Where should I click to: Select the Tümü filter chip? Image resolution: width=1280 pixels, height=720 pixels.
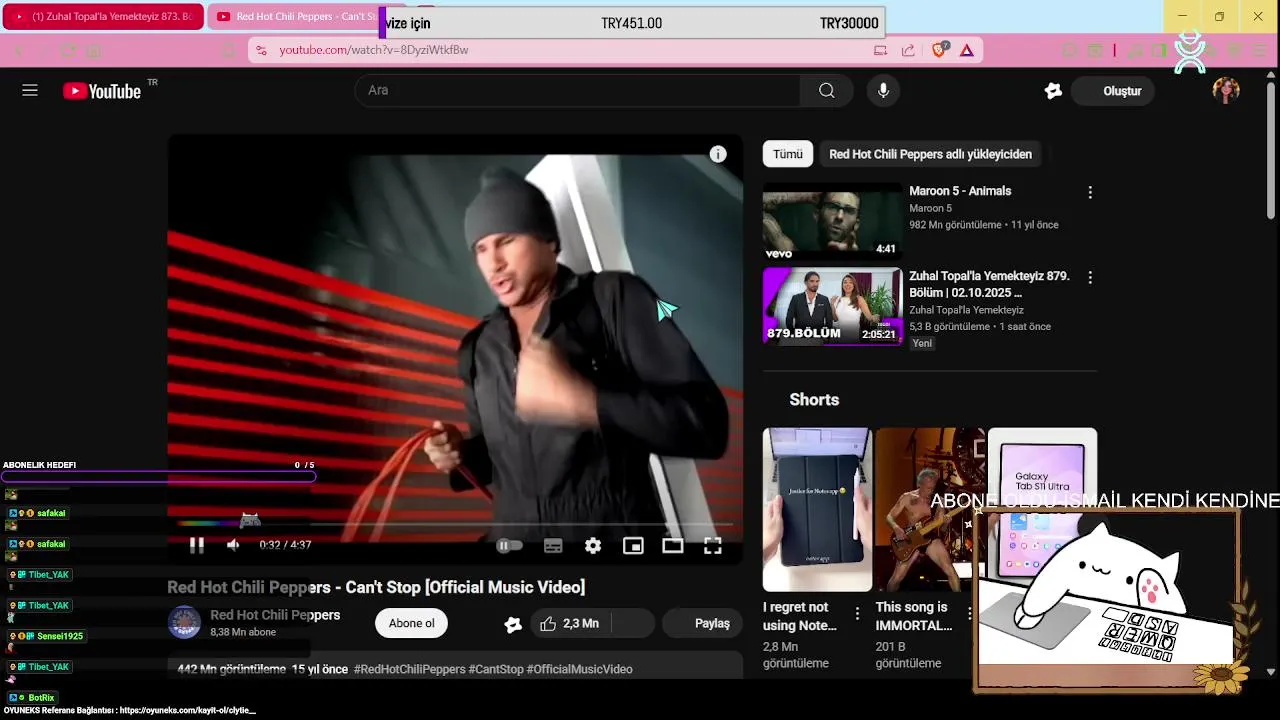coord(788,154)
